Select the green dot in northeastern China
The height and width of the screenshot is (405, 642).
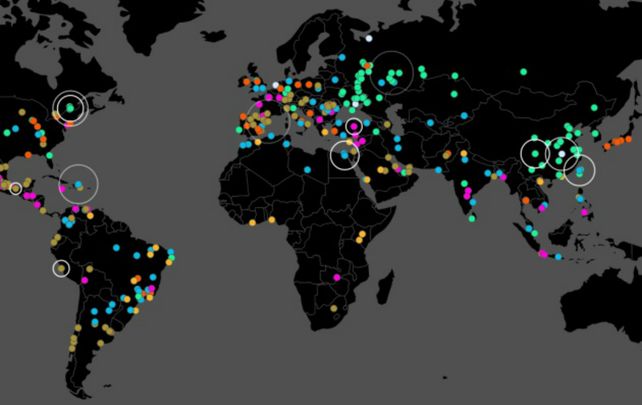[594, 108]
